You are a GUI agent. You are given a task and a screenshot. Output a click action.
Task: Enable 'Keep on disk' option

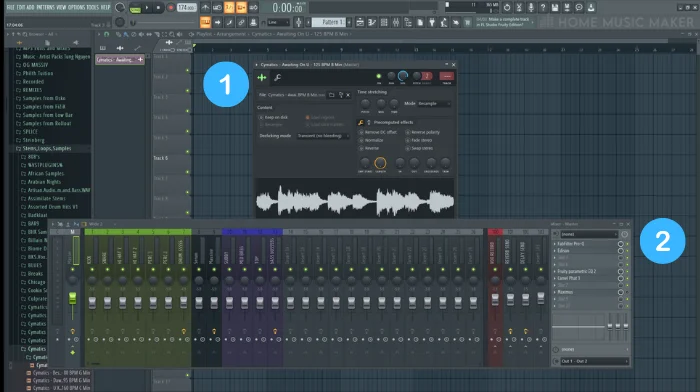(273, 117)
